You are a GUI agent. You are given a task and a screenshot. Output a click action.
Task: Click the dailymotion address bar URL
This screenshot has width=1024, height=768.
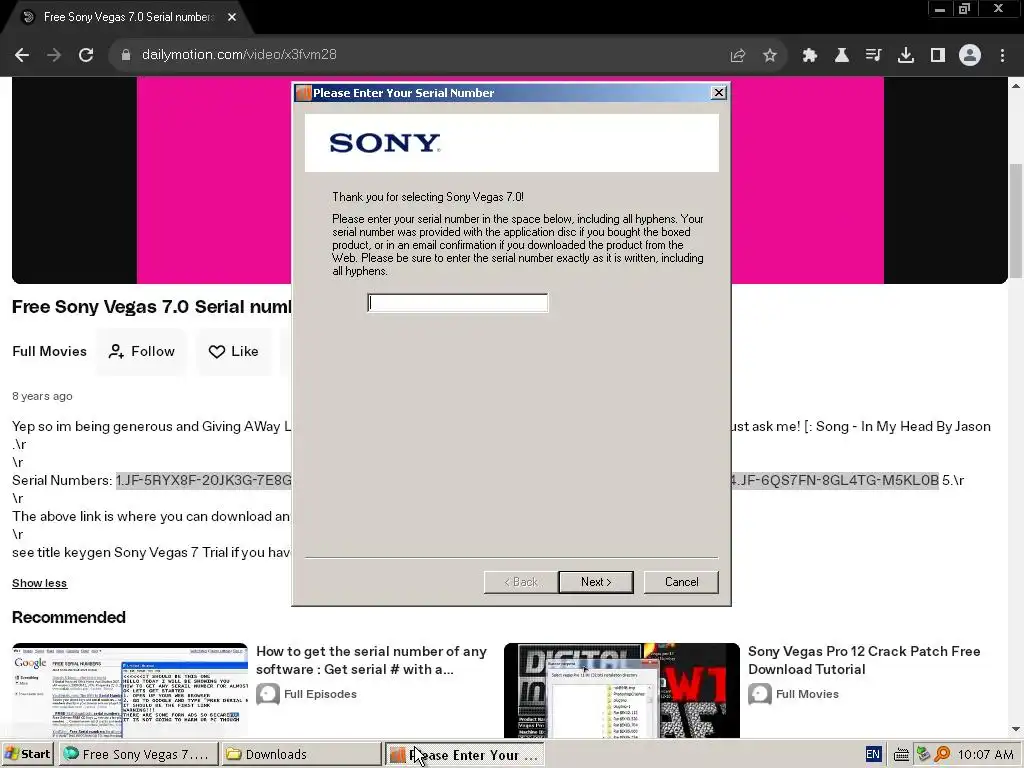tap(239, 55)
